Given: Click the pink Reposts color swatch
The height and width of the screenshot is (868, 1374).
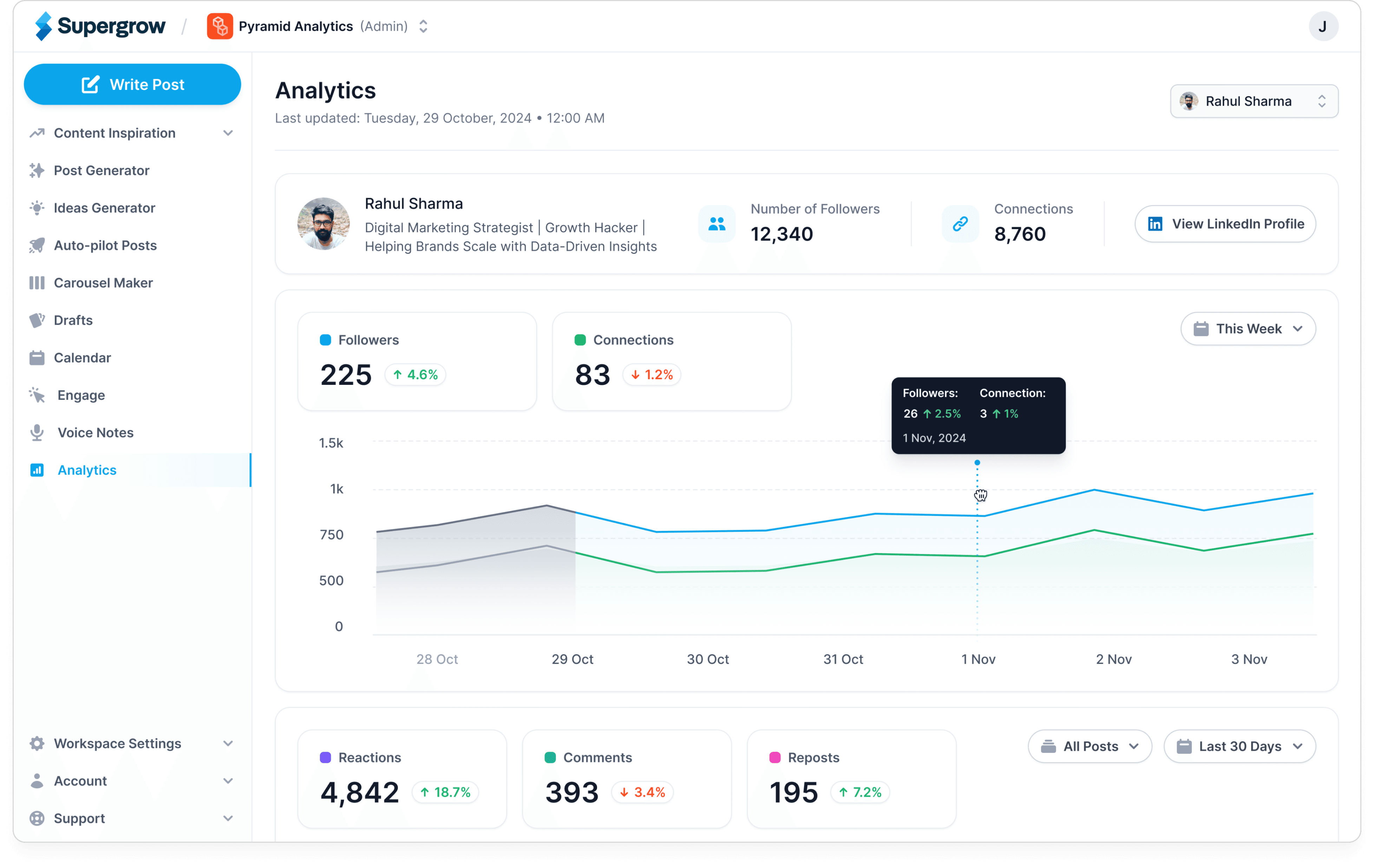Looking at the screenshot, I should pos(774,757).
